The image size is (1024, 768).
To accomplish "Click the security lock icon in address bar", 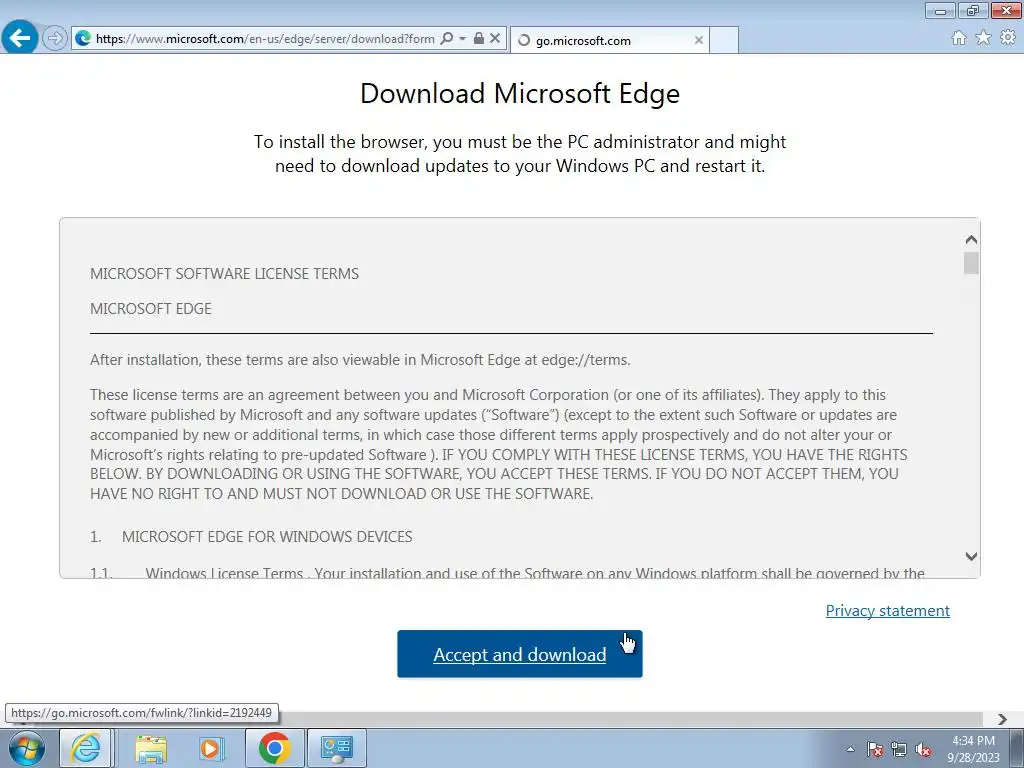I will pyautogui.click(x=479, y=39).
